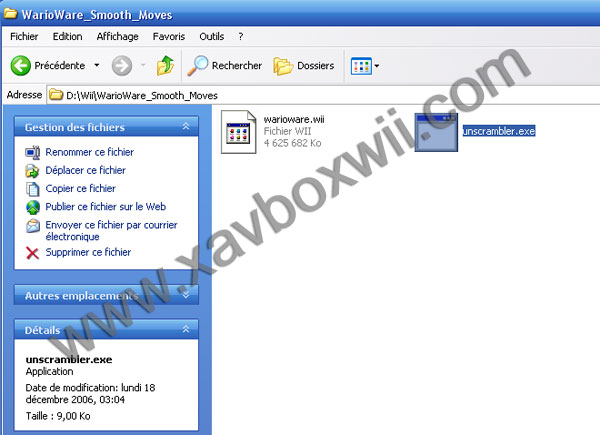Open the Favoris menu

(x=169, y=37)
